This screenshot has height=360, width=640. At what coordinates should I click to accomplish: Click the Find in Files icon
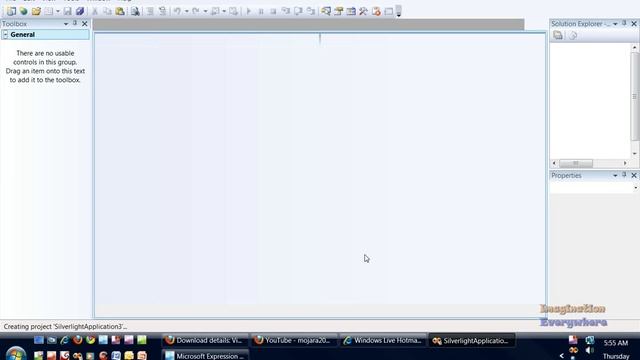point(135,11)
